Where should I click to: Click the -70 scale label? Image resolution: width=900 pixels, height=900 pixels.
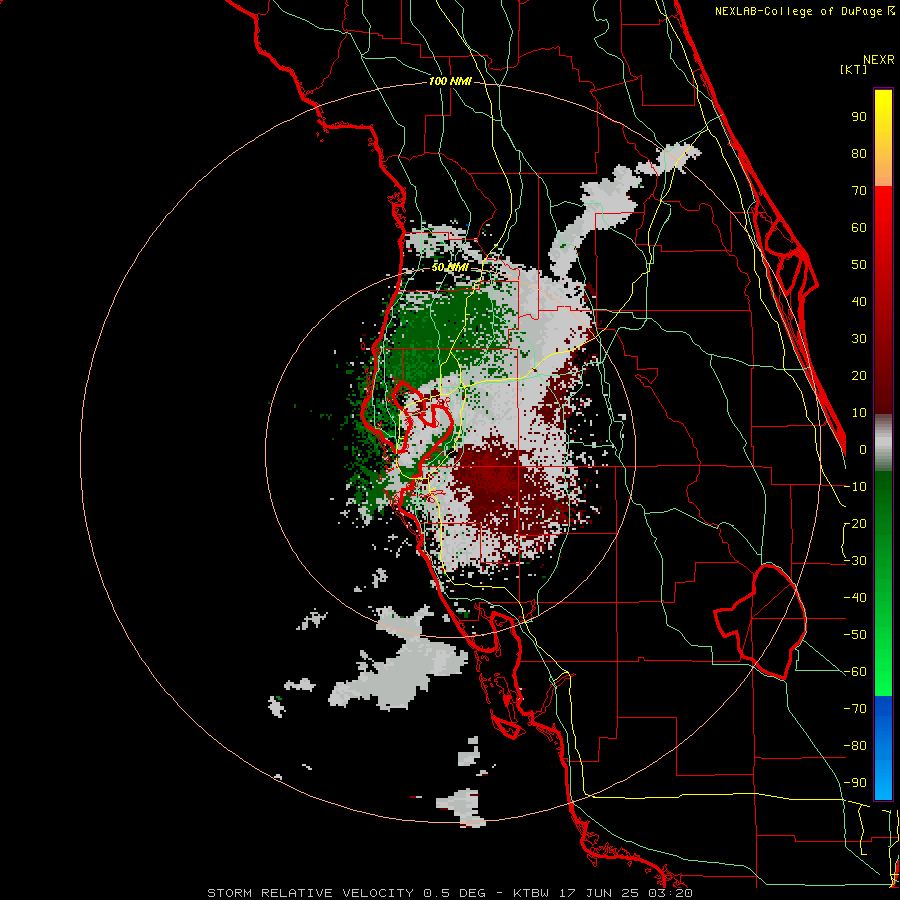[855, 709]
